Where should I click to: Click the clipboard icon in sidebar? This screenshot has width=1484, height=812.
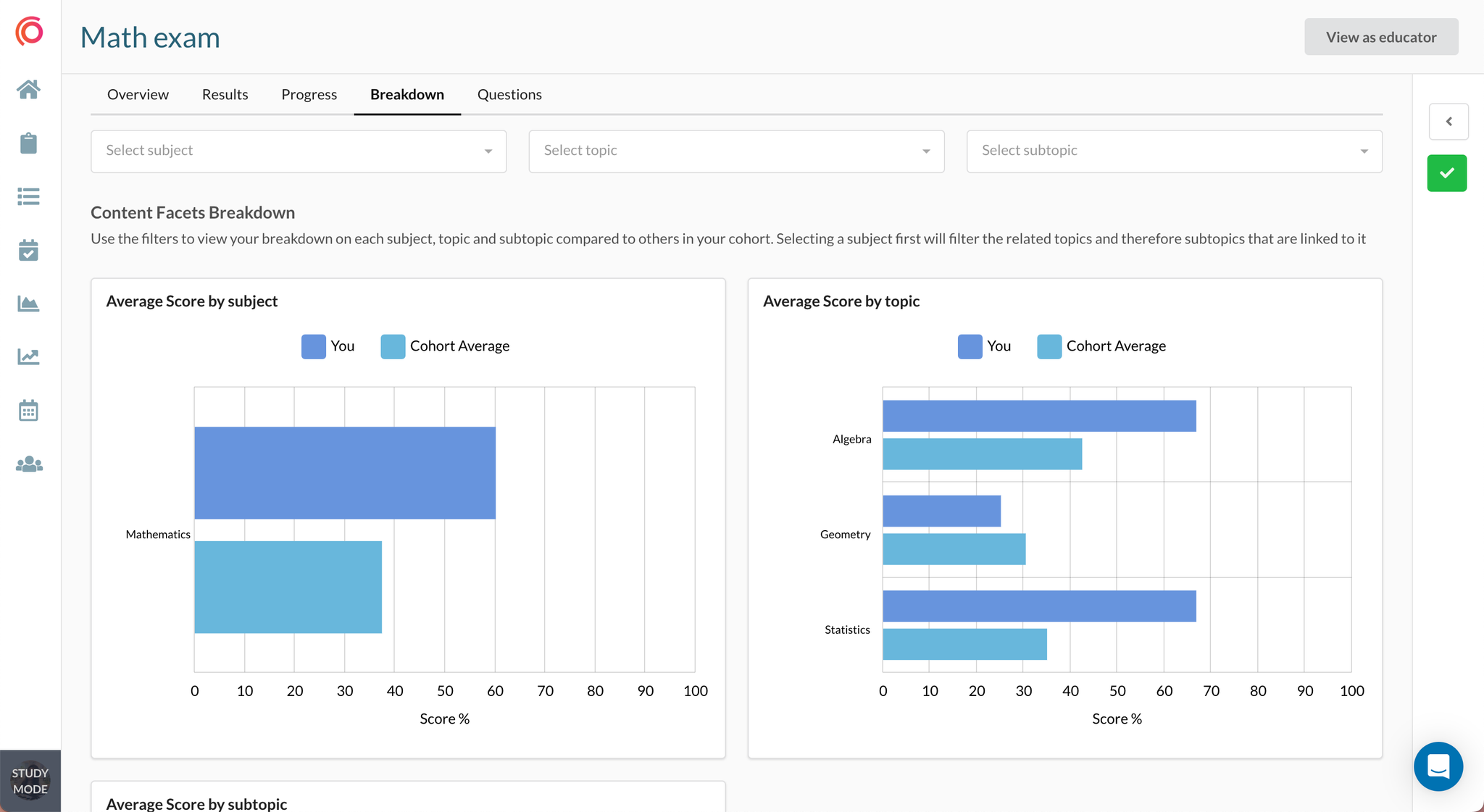pos(28,143)
